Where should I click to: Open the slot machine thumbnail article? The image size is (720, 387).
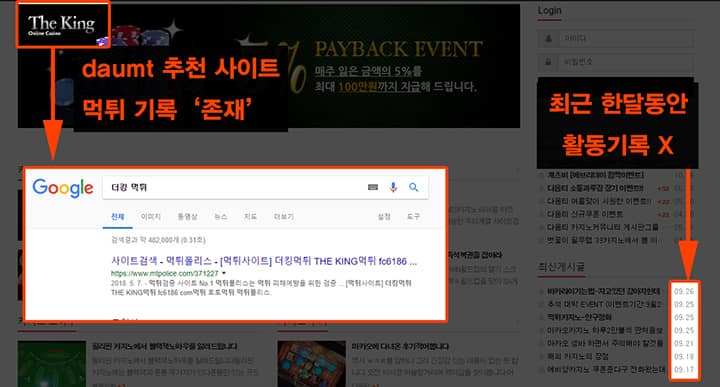coord(312,364)
